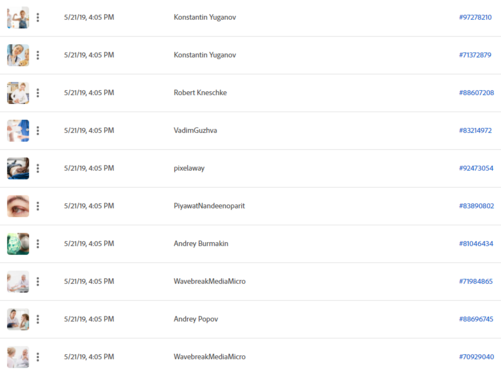Select the thumbnail beside asset #97278210
Screen dimensions: 501x374
[18, 17]
